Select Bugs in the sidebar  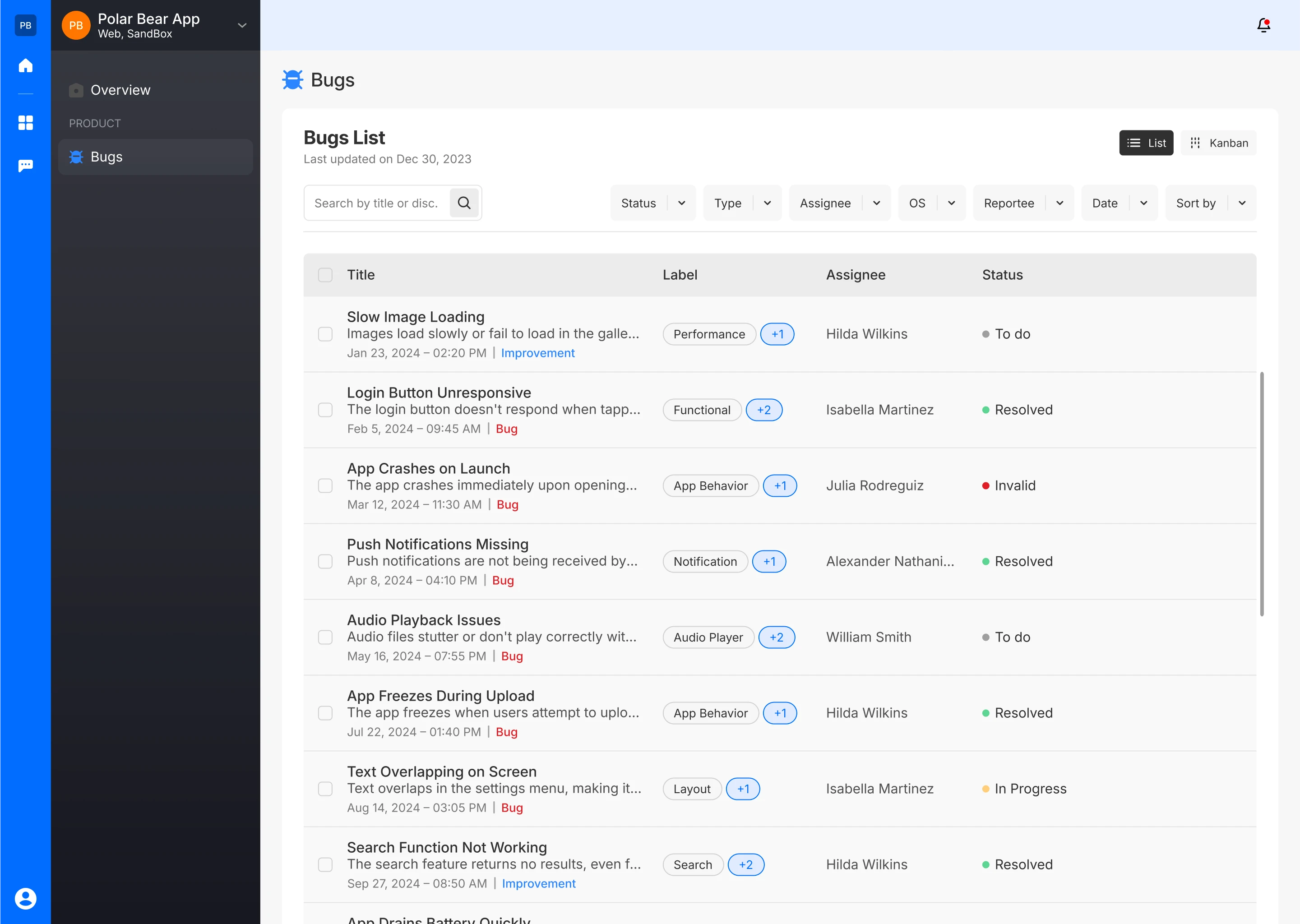click(x=155, y=157)
